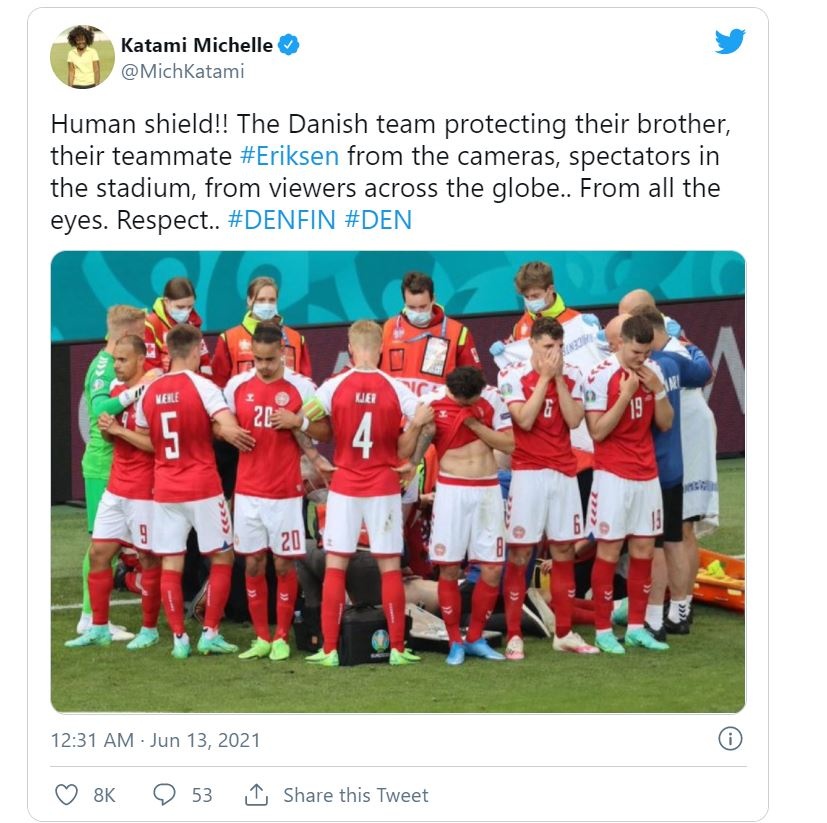Click Share this Tweet
827x823 pixels.
(x=356, y=795)
